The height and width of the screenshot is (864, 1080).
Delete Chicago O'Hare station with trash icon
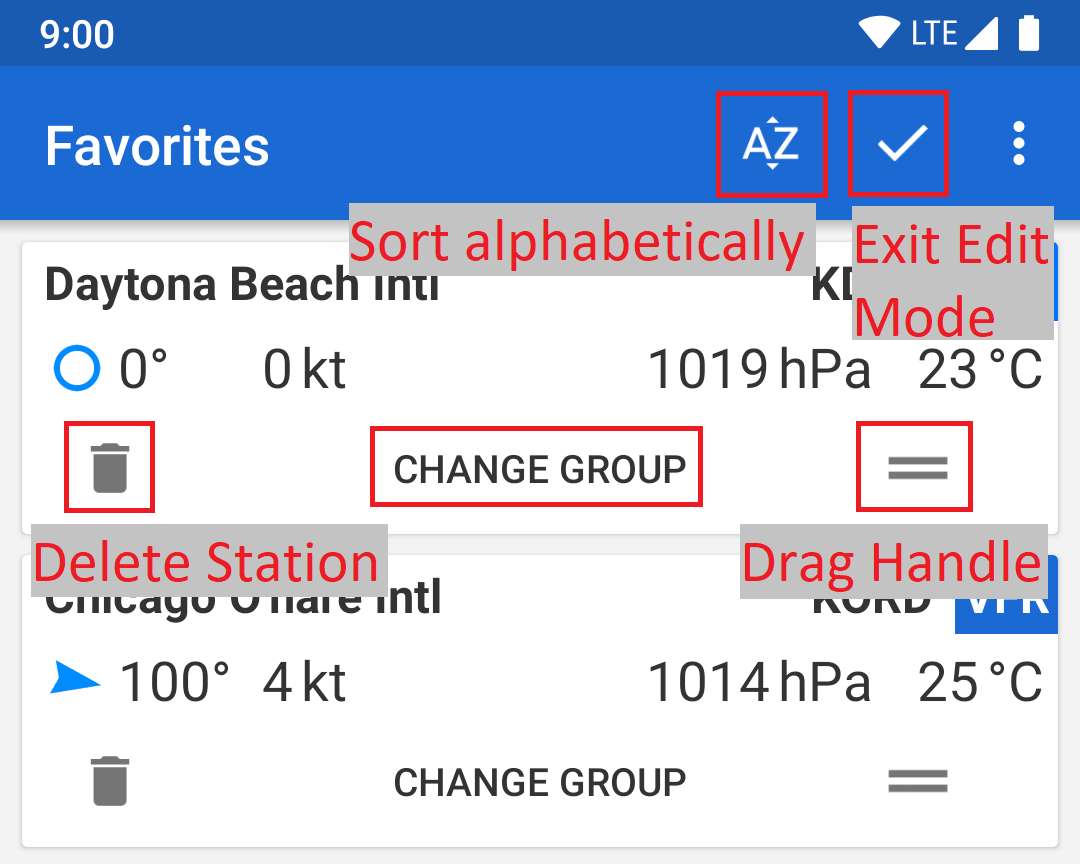pyautogui.click(x=110, y=781)
